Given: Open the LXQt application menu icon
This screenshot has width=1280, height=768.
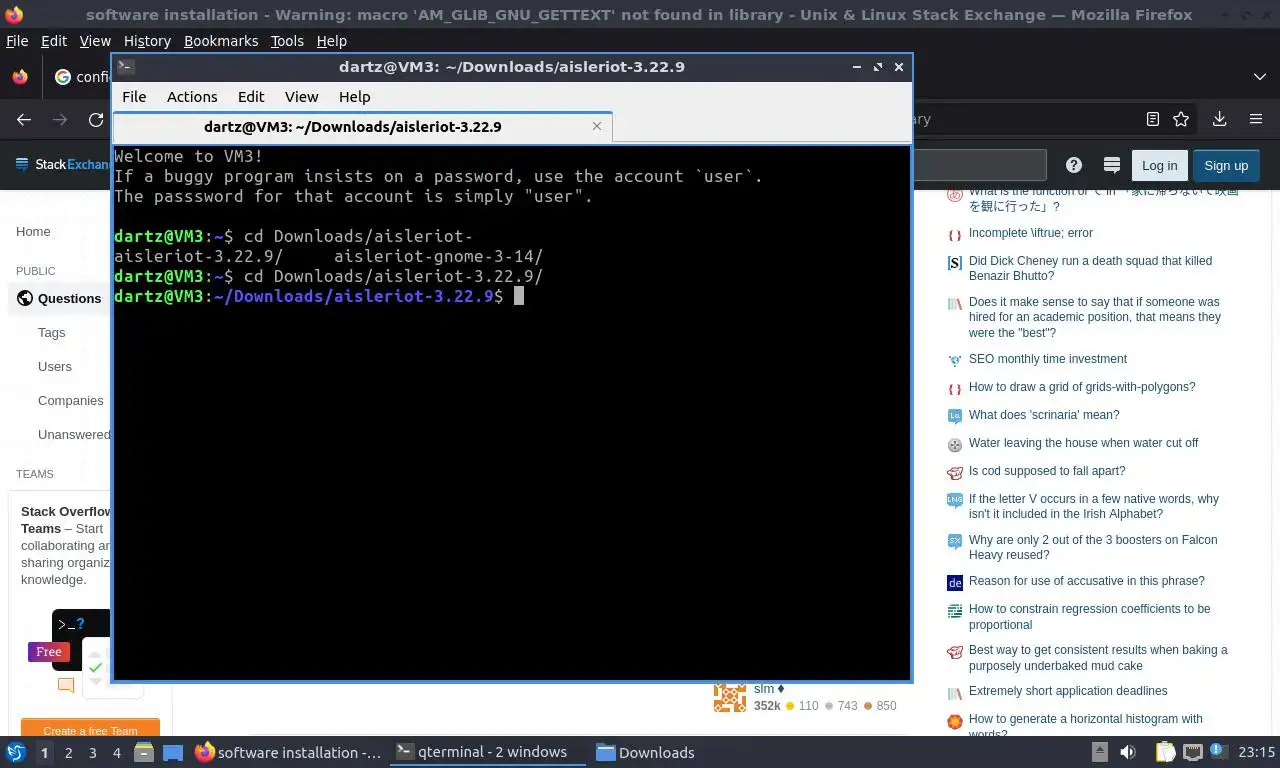Looking at the screenshot, I should [16, 752].
